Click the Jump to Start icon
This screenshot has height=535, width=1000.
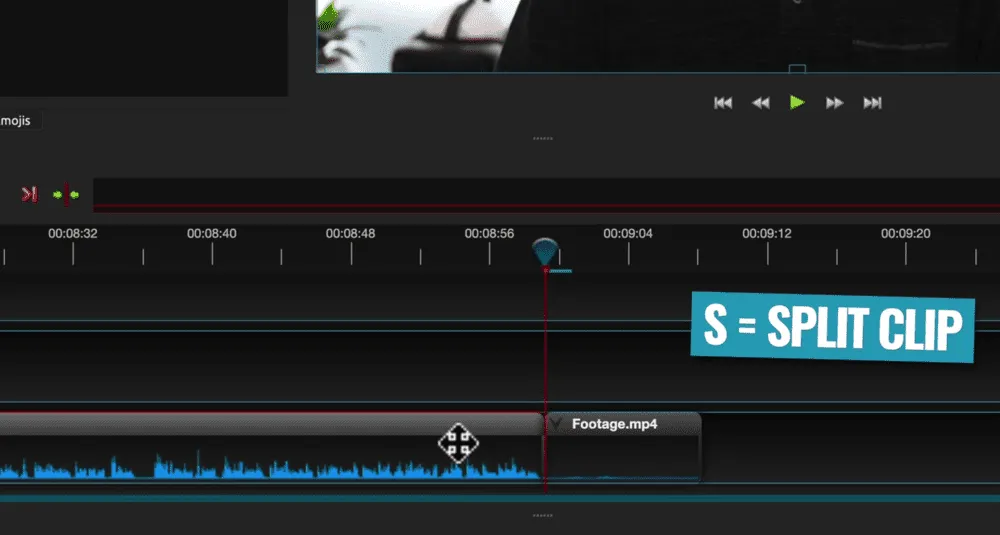[x=723, y=103]
